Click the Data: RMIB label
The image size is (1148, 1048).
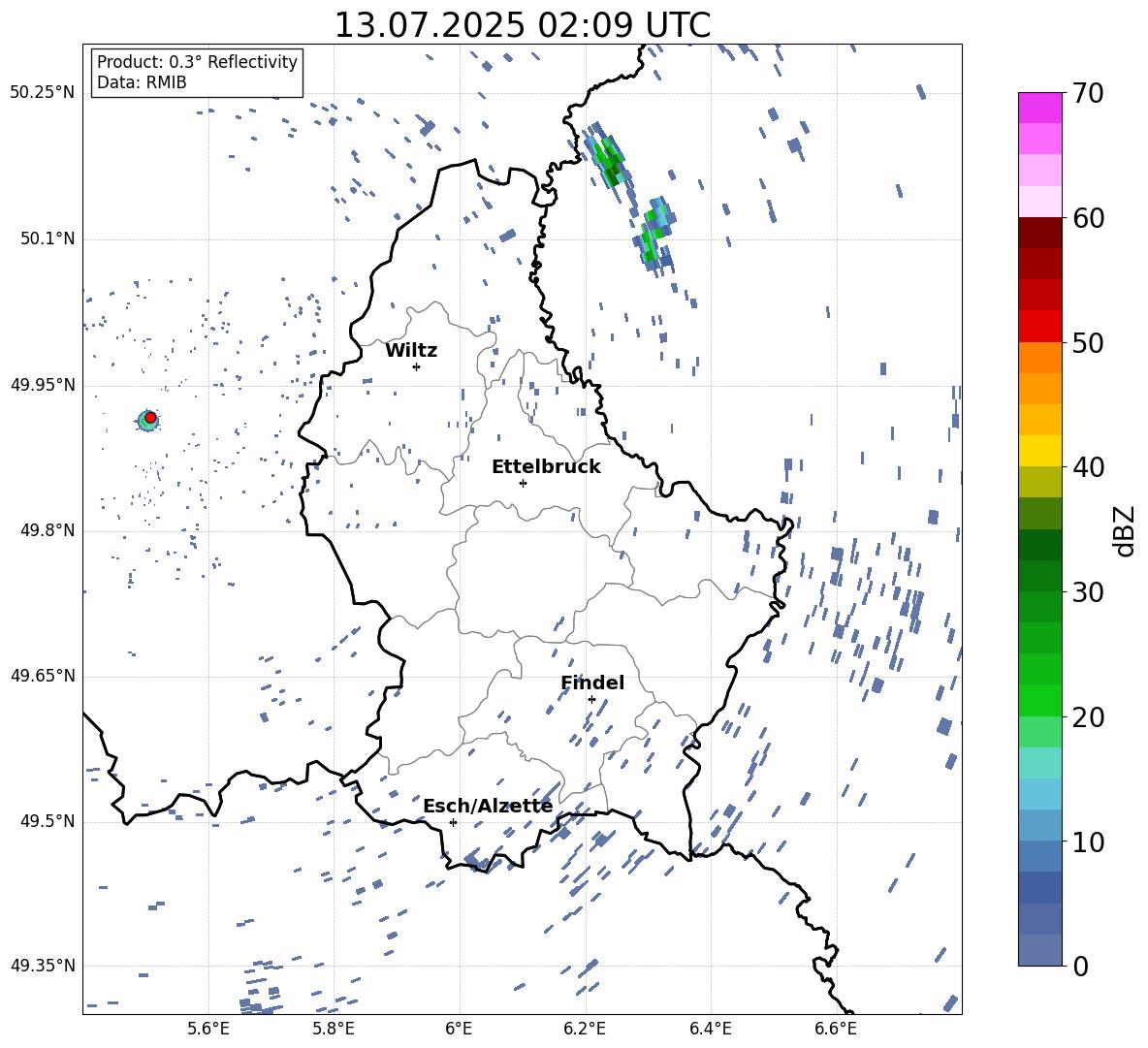[x=142, y=82]
